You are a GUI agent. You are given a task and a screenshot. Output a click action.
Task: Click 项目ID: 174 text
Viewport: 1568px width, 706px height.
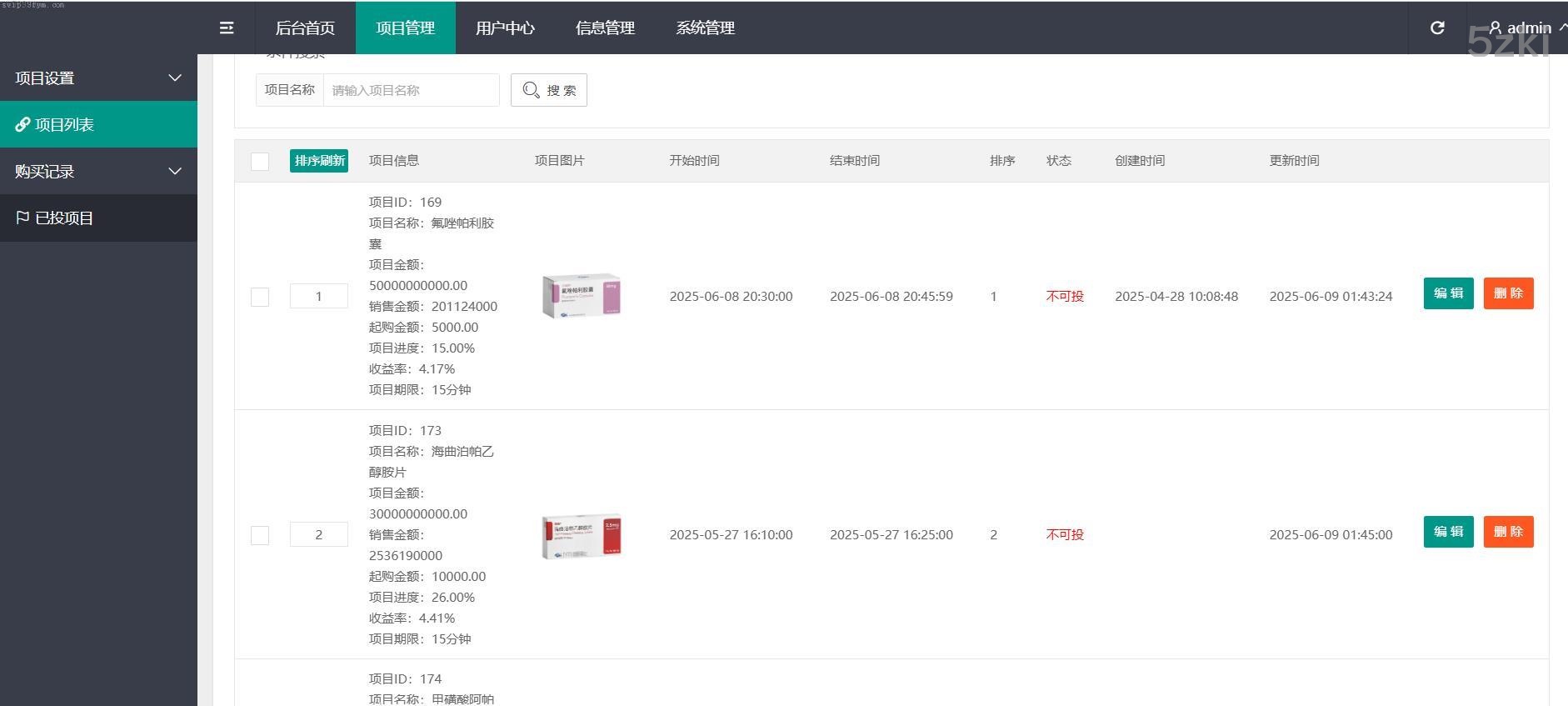(x=405, y=678)
